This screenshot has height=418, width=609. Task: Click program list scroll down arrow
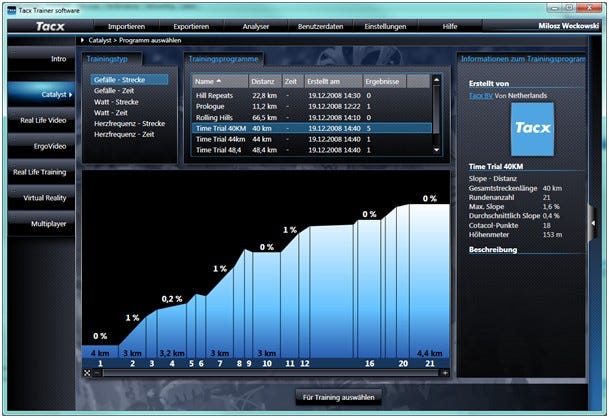(436, 150)
